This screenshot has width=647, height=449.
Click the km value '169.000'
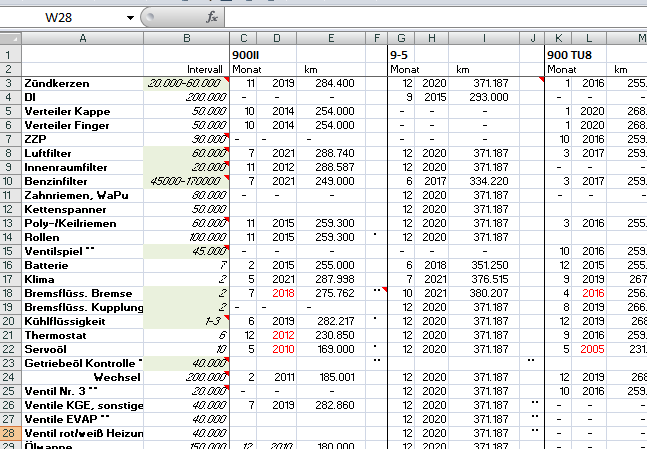pyautogui.click(x=331, y=350)
